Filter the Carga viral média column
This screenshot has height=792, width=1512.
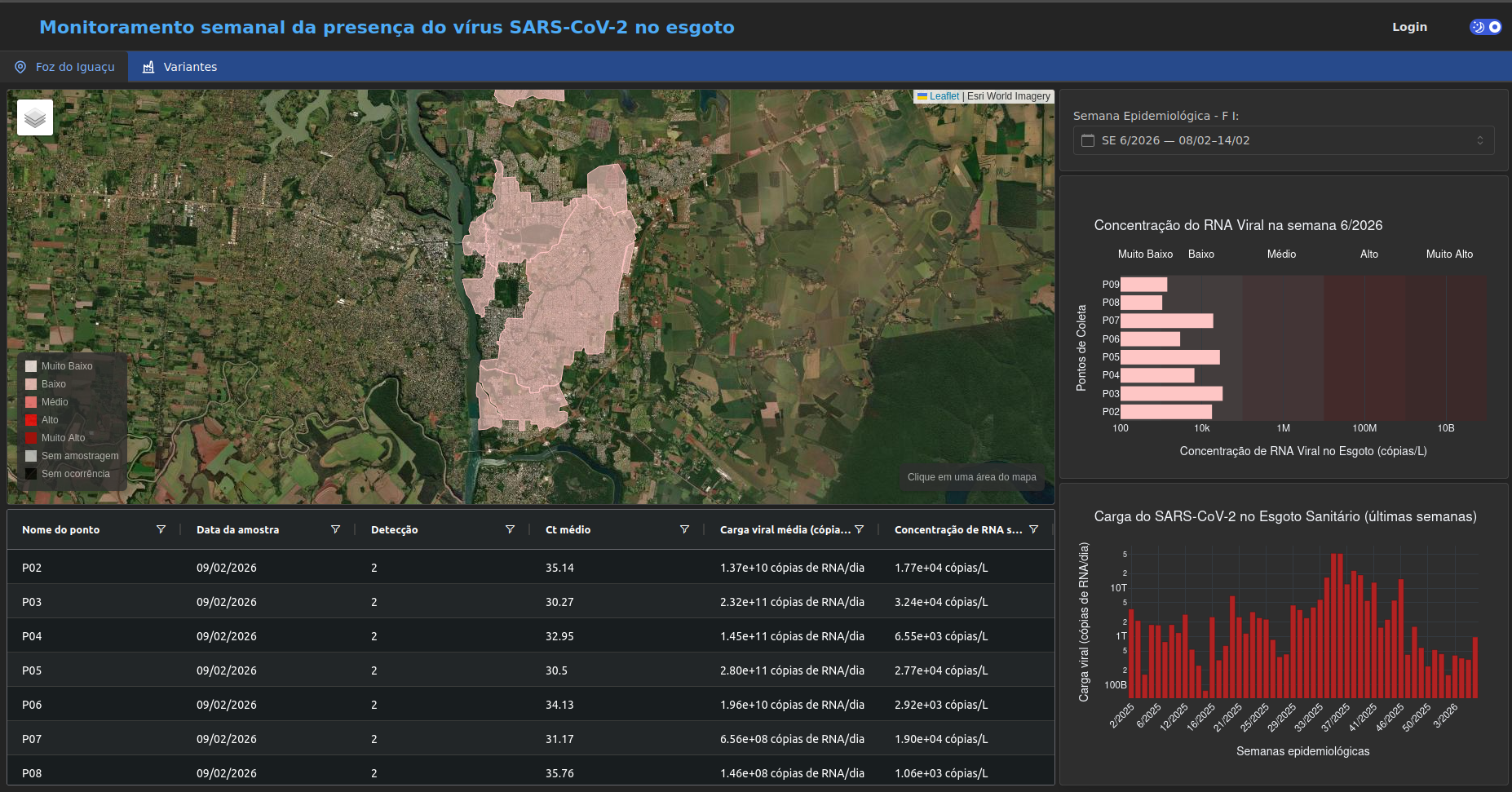859,529
